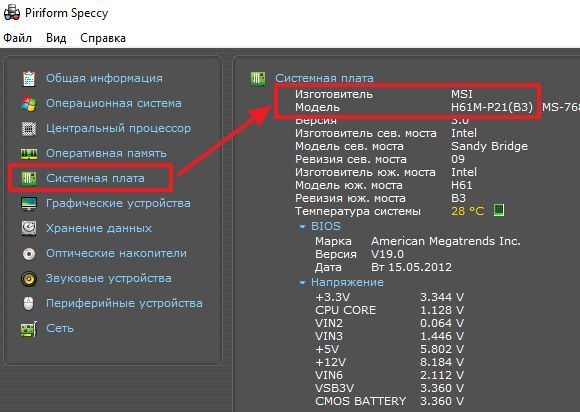This screenshot has width=580, height=412.
Task: Open Периферийные устройства section
Action: click(124, 303)
